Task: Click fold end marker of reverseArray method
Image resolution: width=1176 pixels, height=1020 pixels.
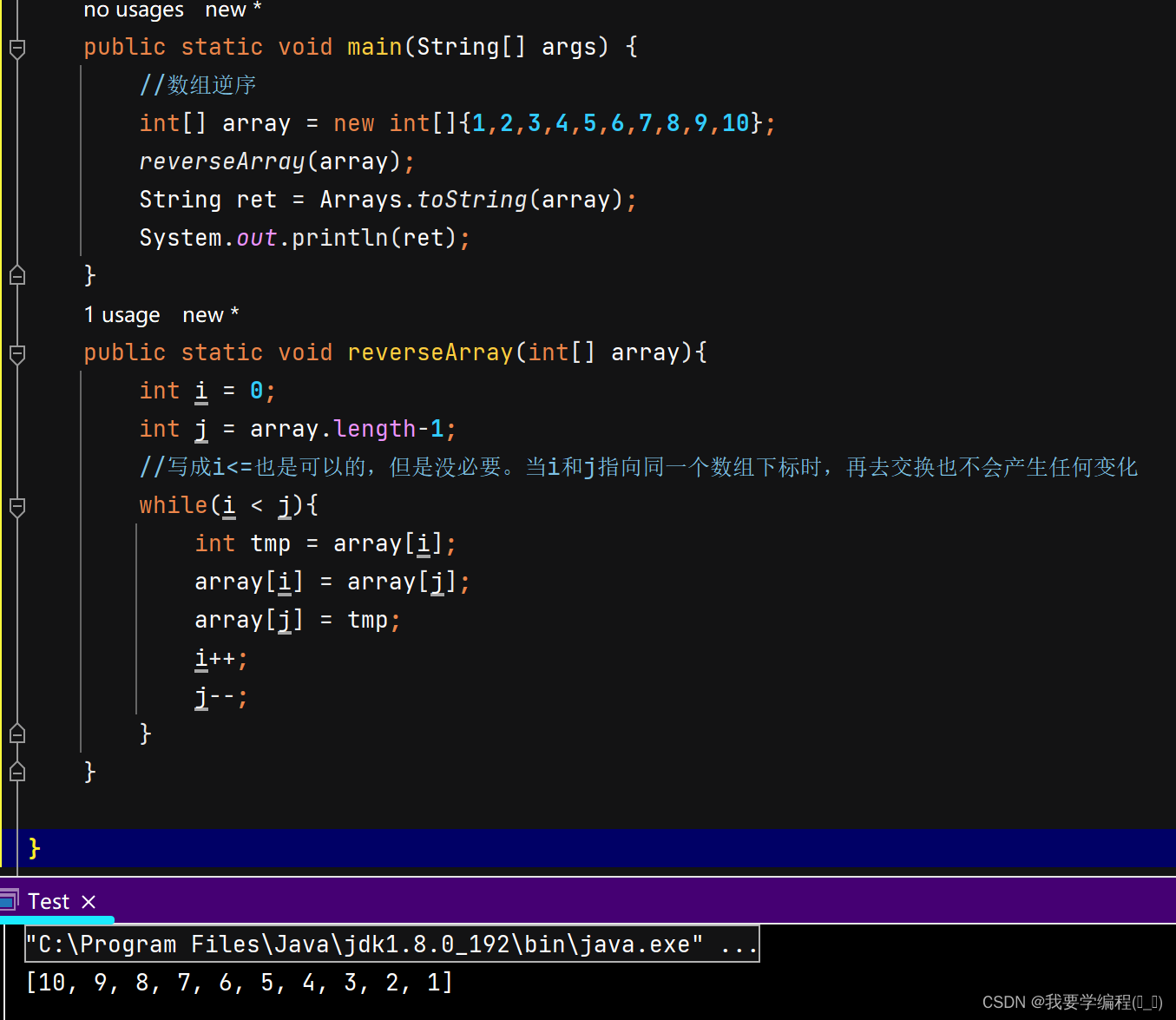Action: pyautogui.click(x=16, y=773)
